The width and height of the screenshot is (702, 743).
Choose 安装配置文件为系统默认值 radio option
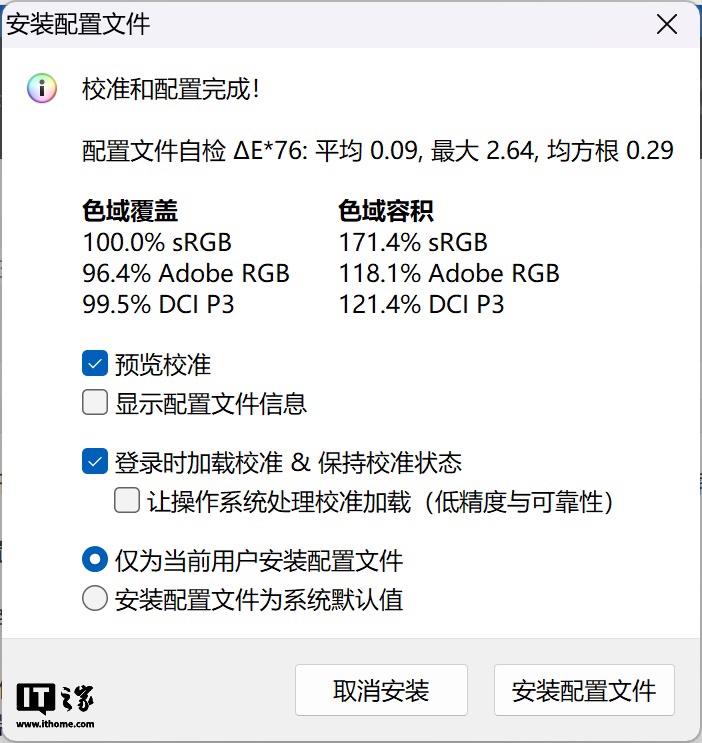point(95,599)
